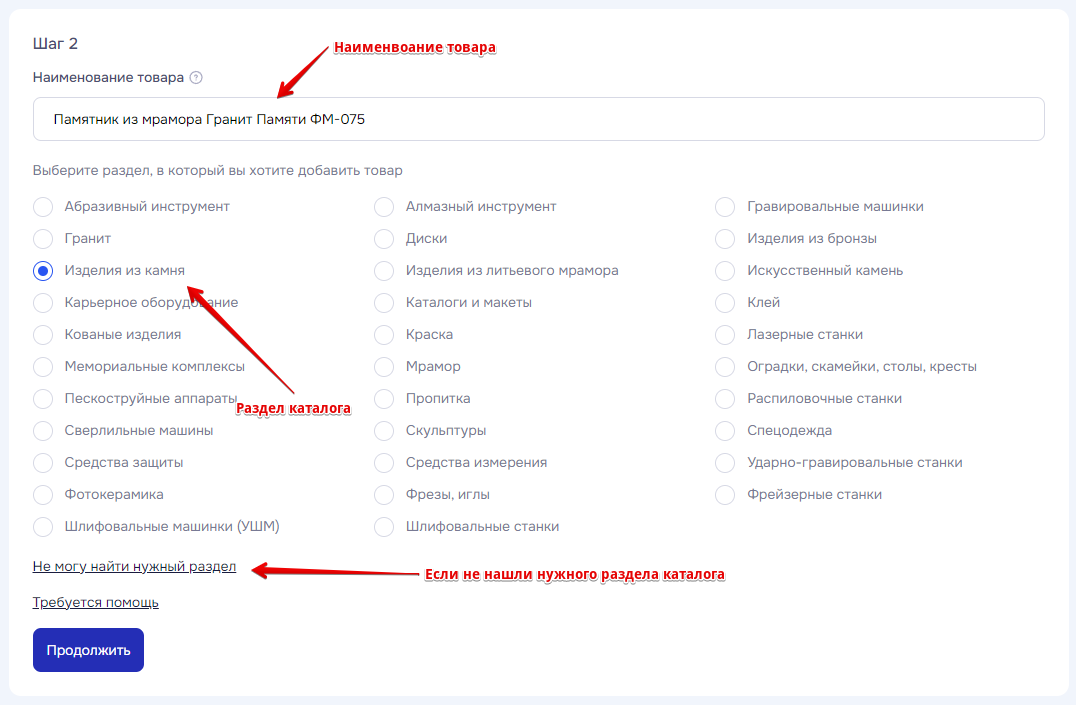The image size is (1076, 705).
Task: Select Шлифовальные машинки (УШМ) radio button
Action: pos(43,527)
